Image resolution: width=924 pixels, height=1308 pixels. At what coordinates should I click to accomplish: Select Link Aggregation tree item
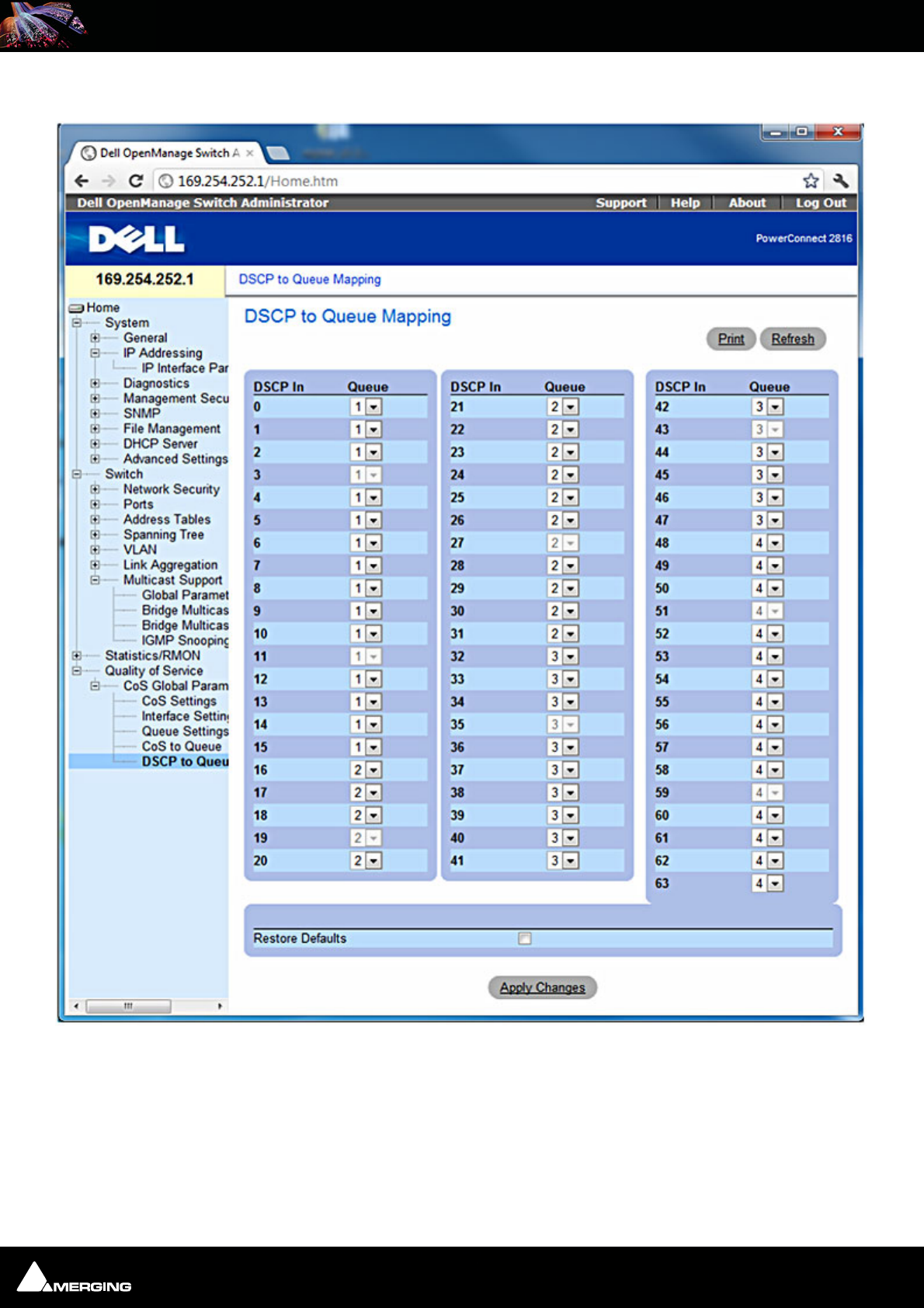click(170, 565)
